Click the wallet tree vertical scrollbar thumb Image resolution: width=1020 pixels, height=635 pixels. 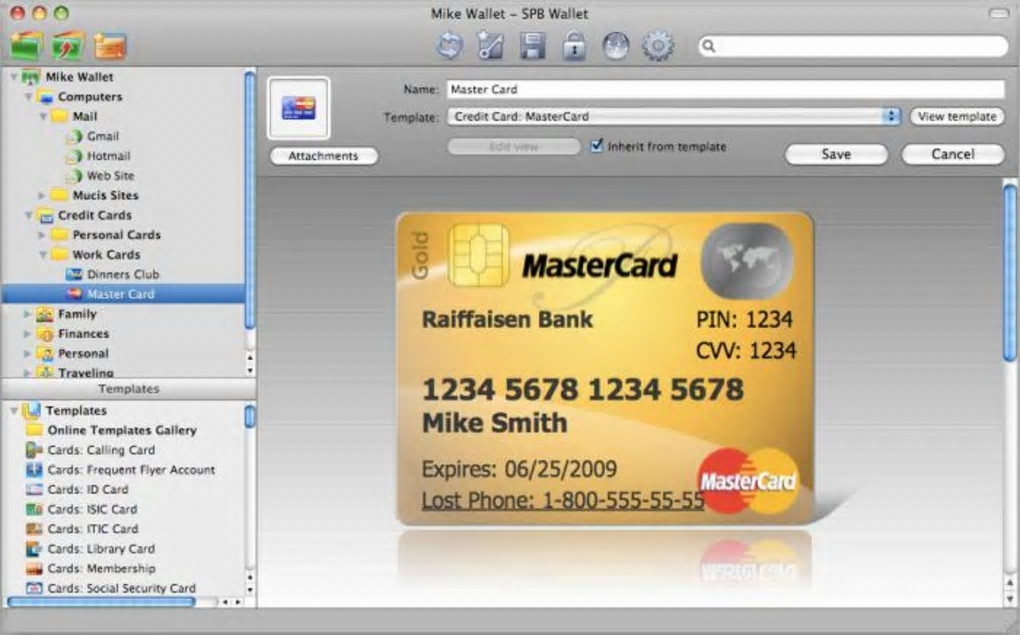click(x=250, y=199)
